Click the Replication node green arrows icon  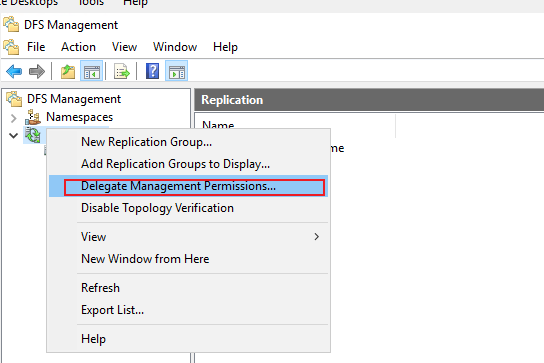33,135
